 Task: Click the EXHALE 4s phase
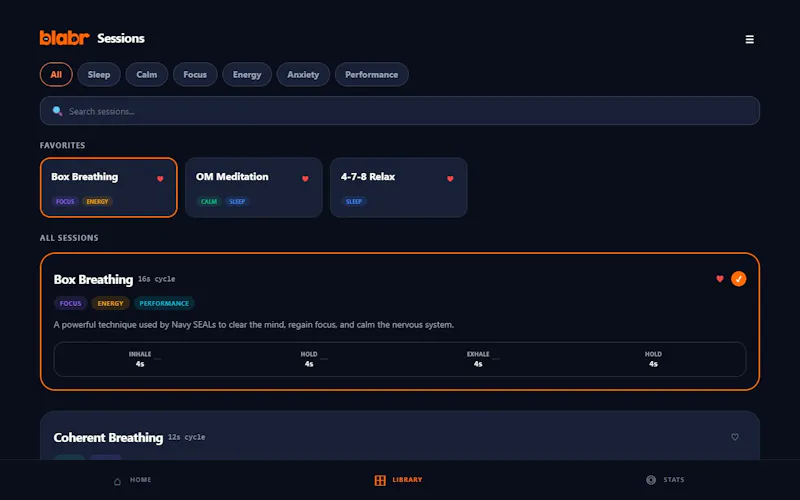478,359
